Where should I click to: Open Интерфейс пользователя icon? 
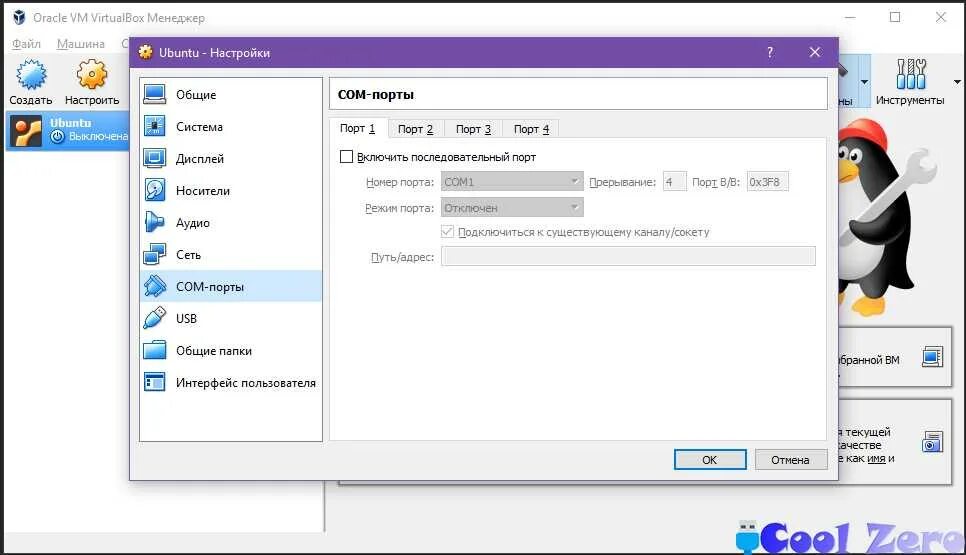coord(155,383)
